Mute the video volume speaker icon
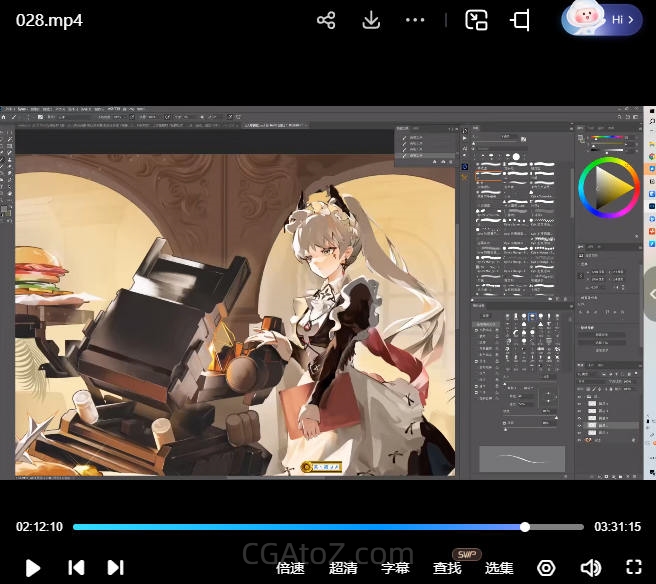This screenshot has height=584, width=656. (x=590, y=568)
